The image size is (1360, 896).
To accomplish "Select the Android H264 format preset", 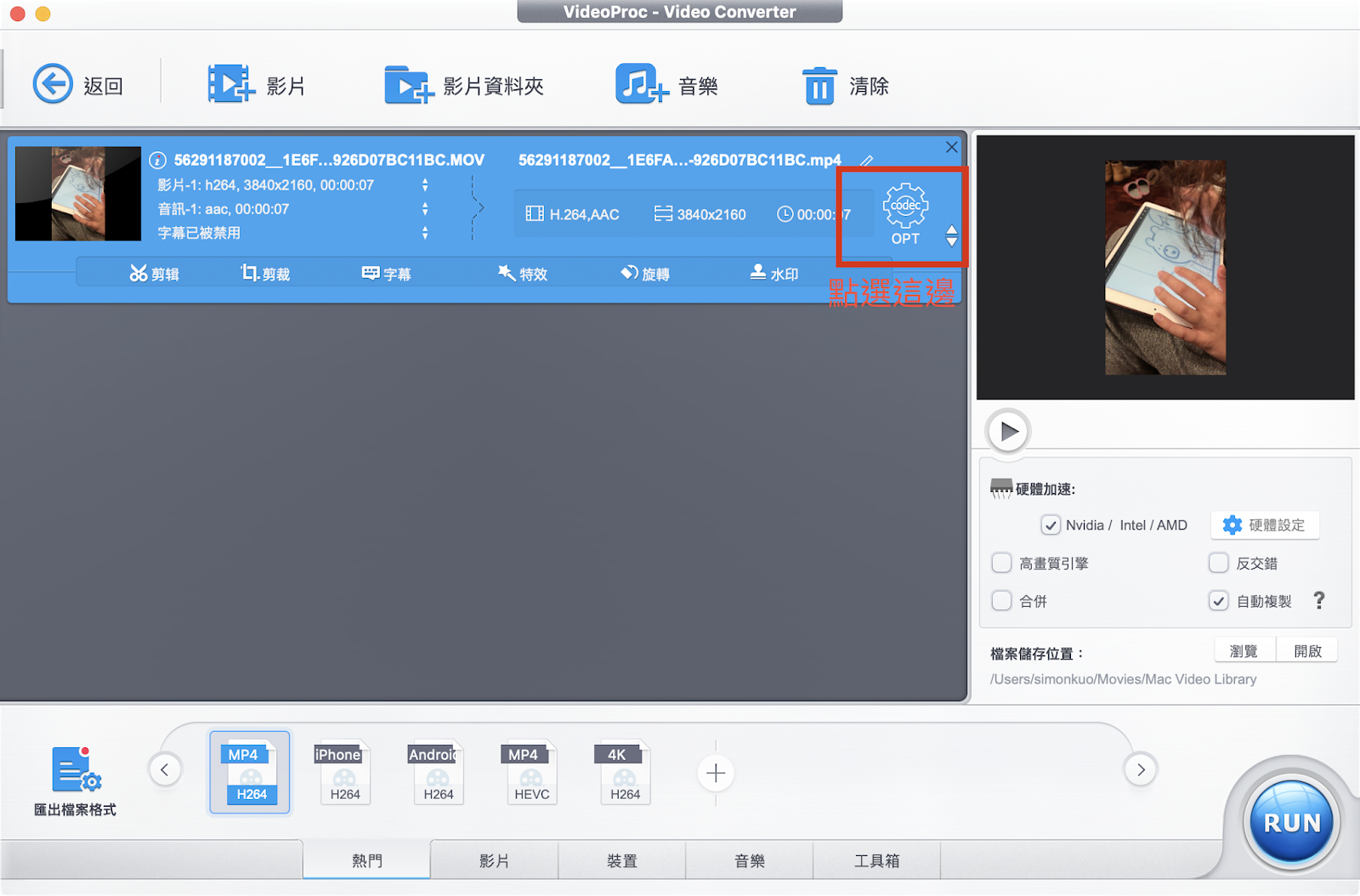I will pos(436,772).
